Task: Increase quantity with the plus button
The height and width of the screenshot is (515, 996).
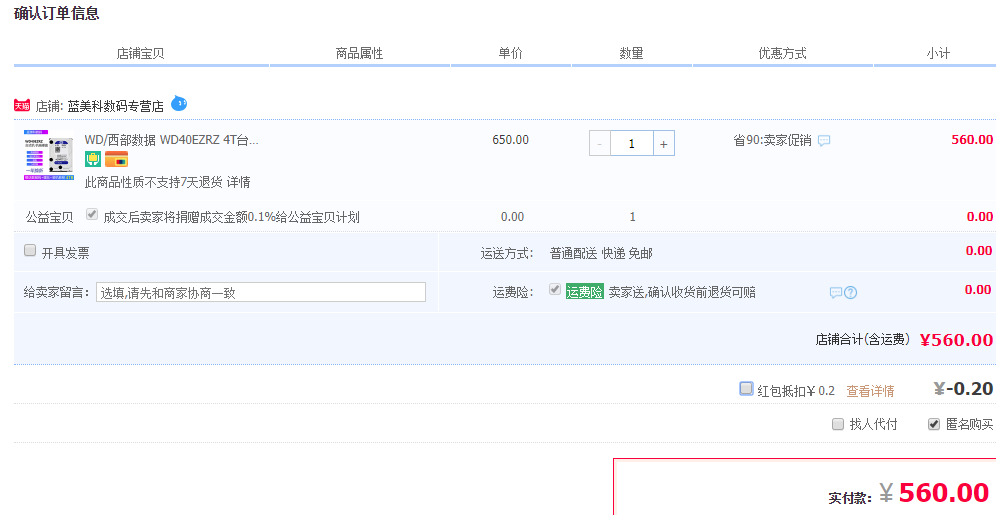Action: (x=664, y=144)
